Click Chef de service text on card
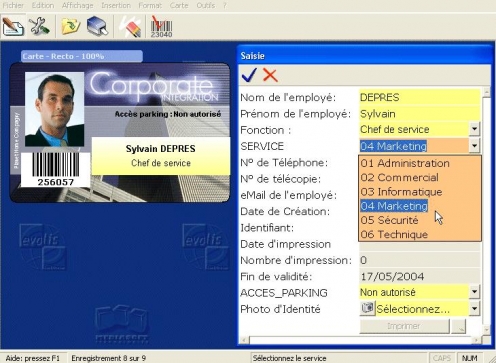Image resolution: width=496 pixels, height=363 pixels. coord(161,163)
